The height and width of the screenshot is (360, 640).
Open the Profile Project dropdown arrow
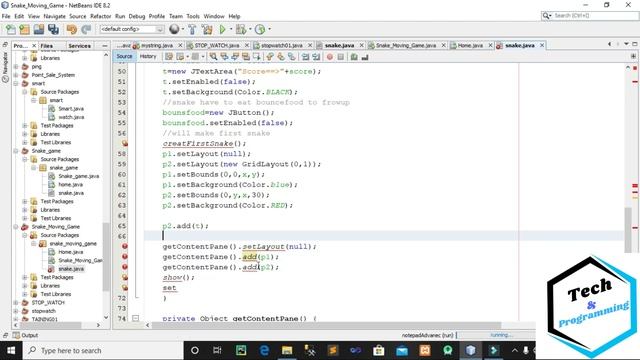click(269, 29)
